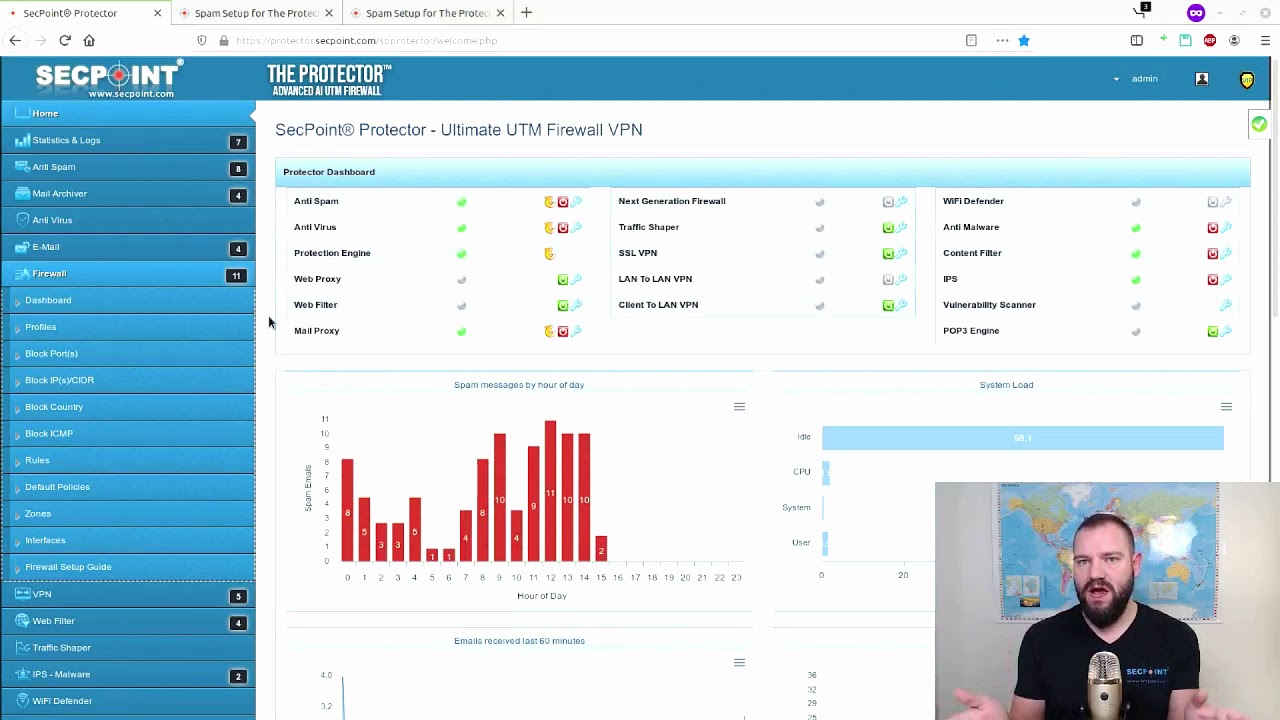Stop Anti Spam with red power icon
Viewport: 1280px width, 720px height.
563,202
